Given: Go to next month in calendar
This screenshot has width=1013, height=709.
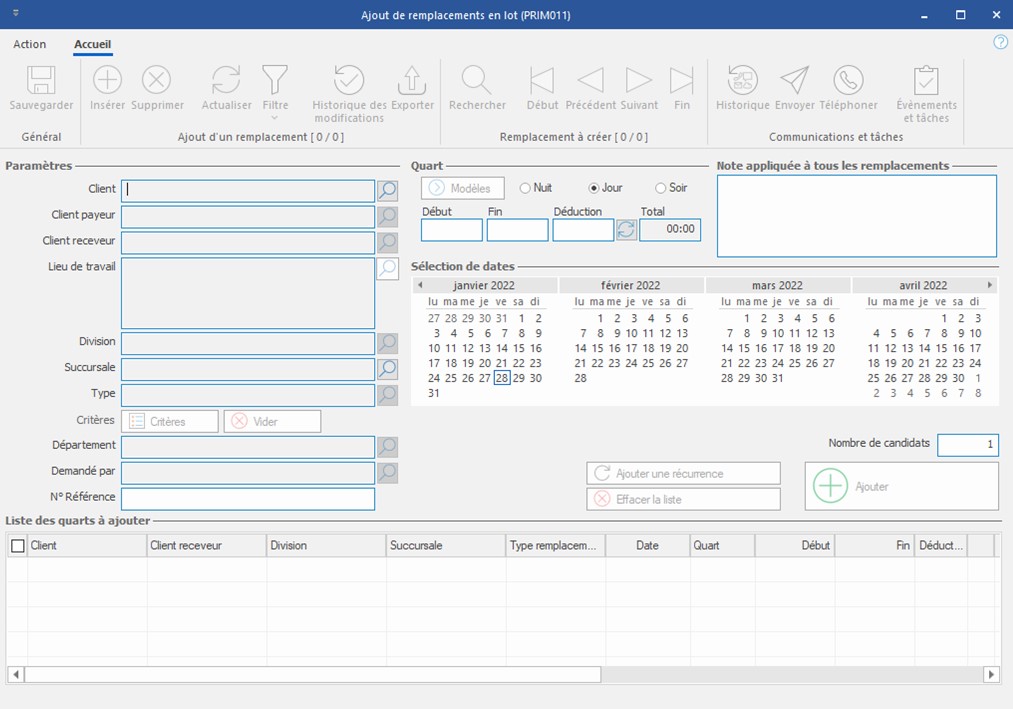Looking at the screenshot, I should [x=990, y=285].
